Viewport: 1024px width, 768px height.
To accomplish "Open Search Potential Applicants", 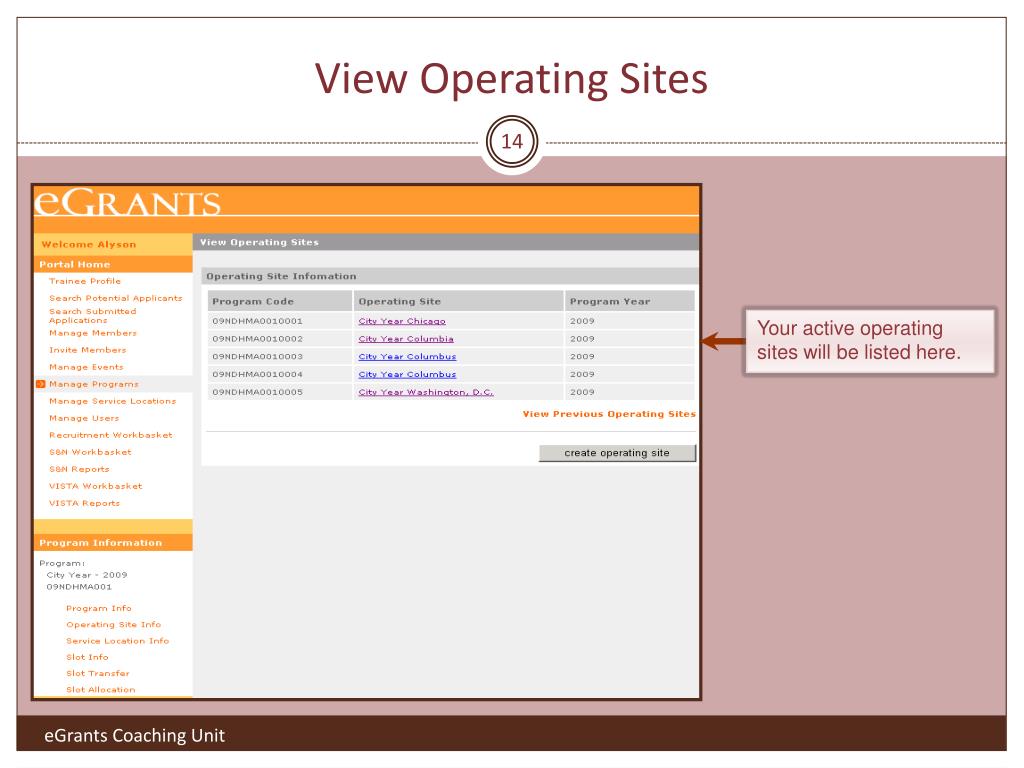I will point(116,298).
